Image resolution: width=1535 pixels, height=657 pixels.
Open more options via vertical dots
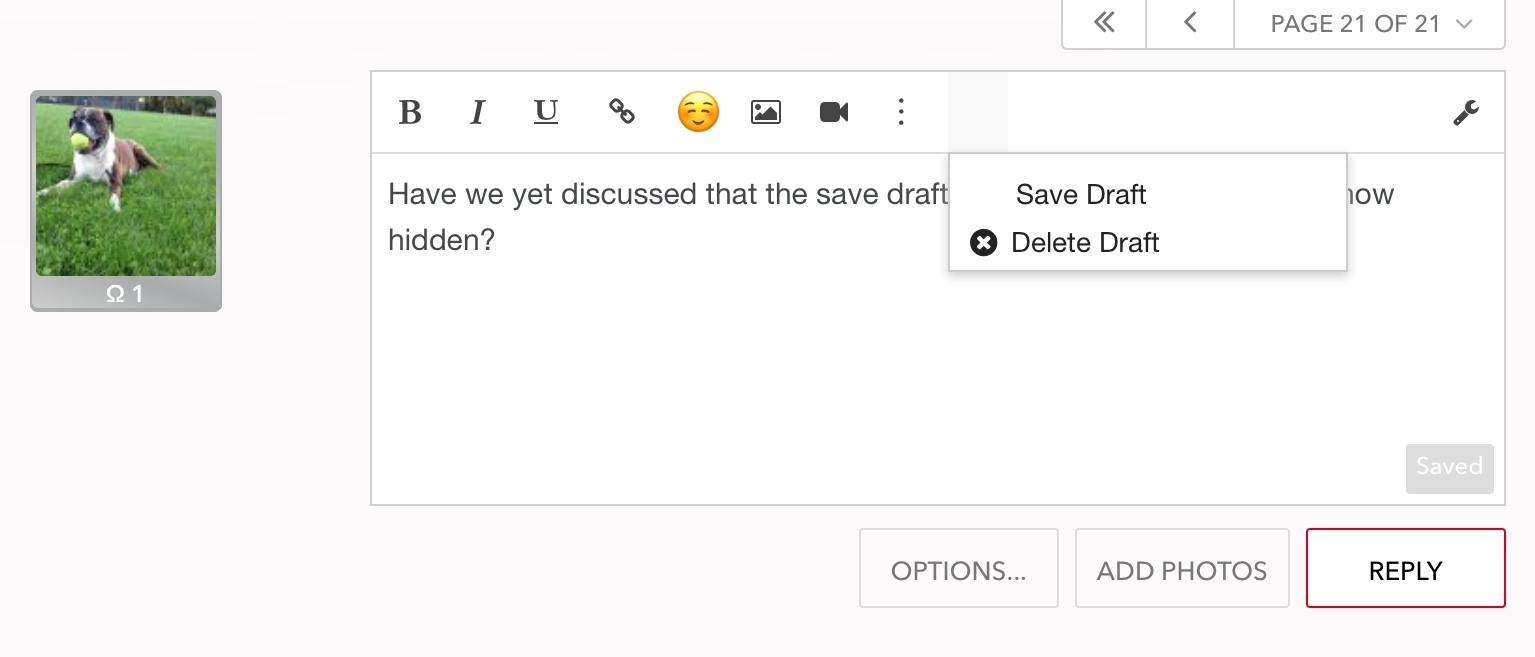(x=901, y=112)
